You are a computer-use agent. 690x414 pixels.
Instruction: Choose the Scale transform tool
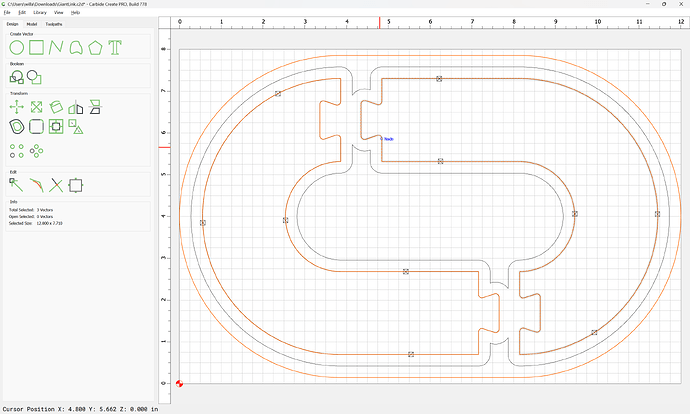[37, 107]
